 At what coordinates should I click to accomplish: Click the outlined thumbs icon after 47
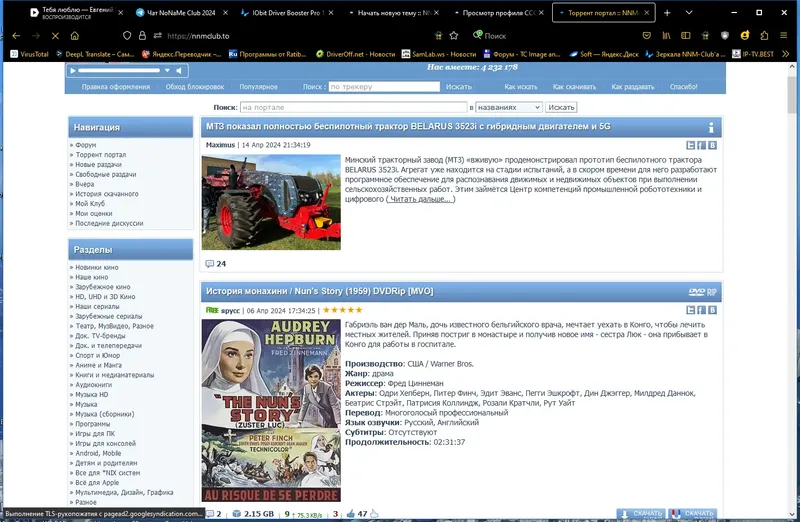tap(374, 514)
